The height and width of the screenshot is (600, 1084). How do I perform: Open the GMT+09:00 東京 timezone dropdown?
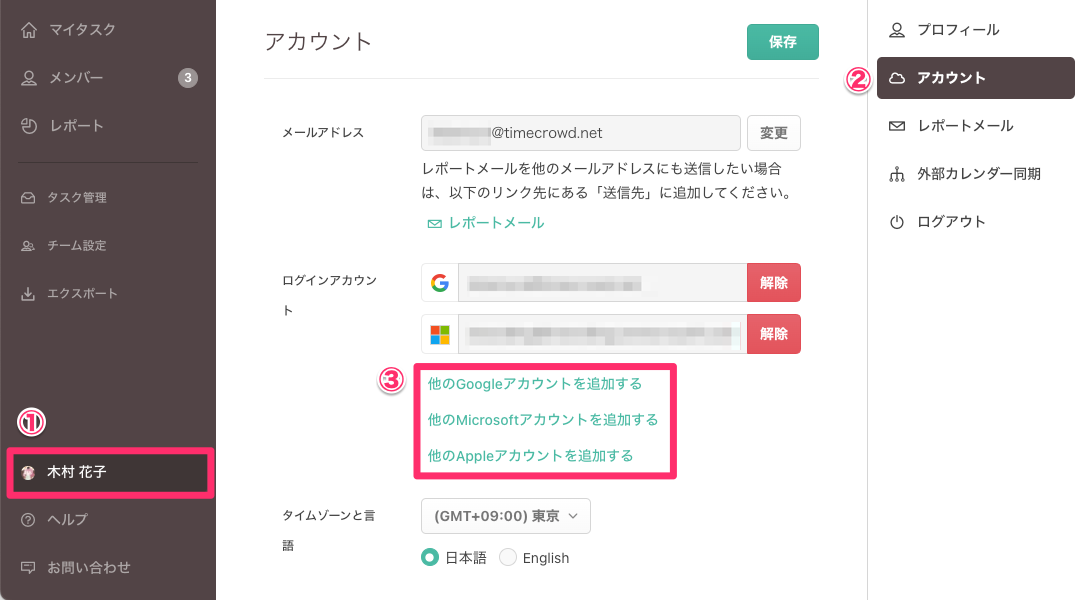(x=506, y=516)
